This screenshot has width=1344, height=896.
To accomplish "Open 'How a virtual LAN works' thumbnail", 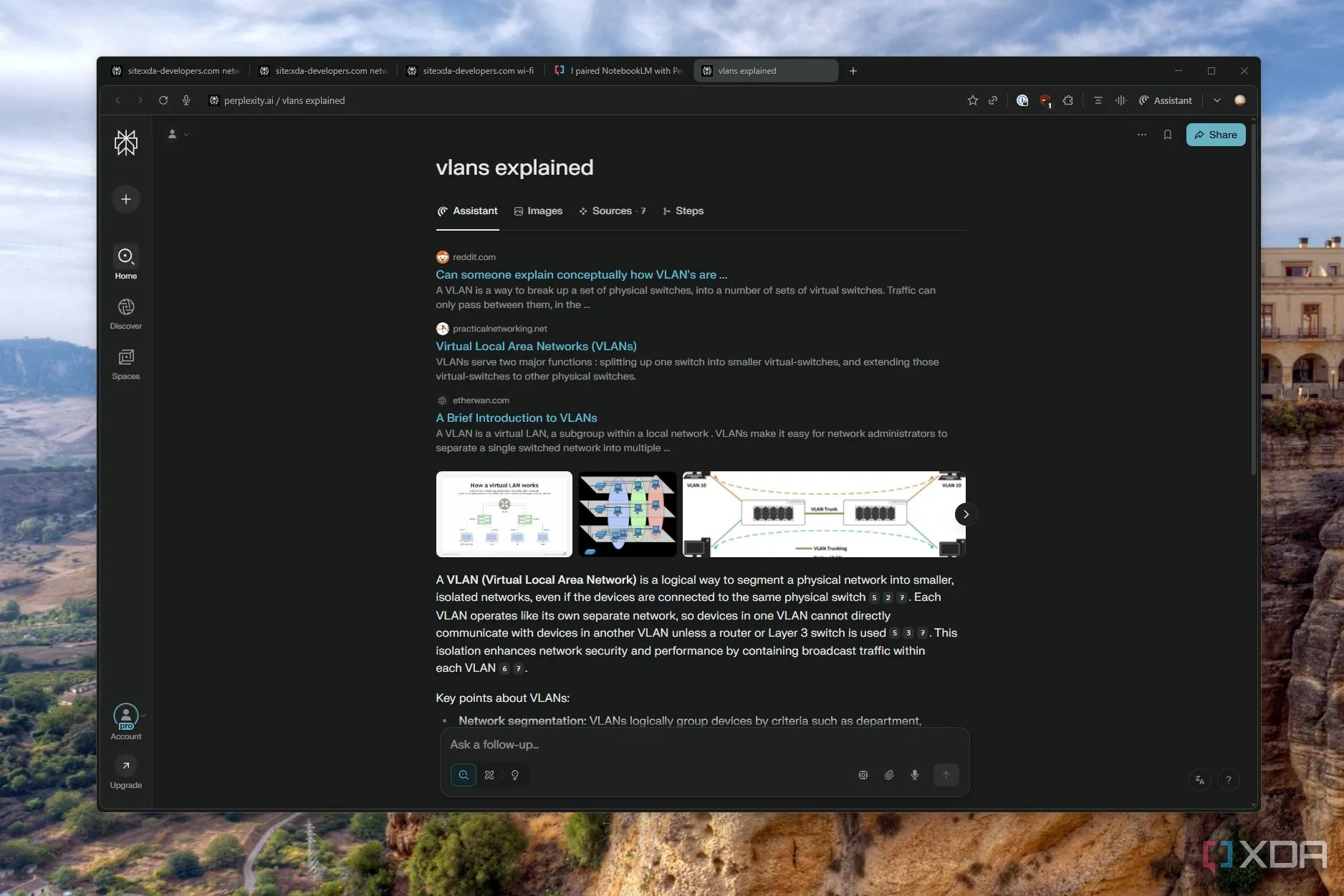I will pos(504,514).
